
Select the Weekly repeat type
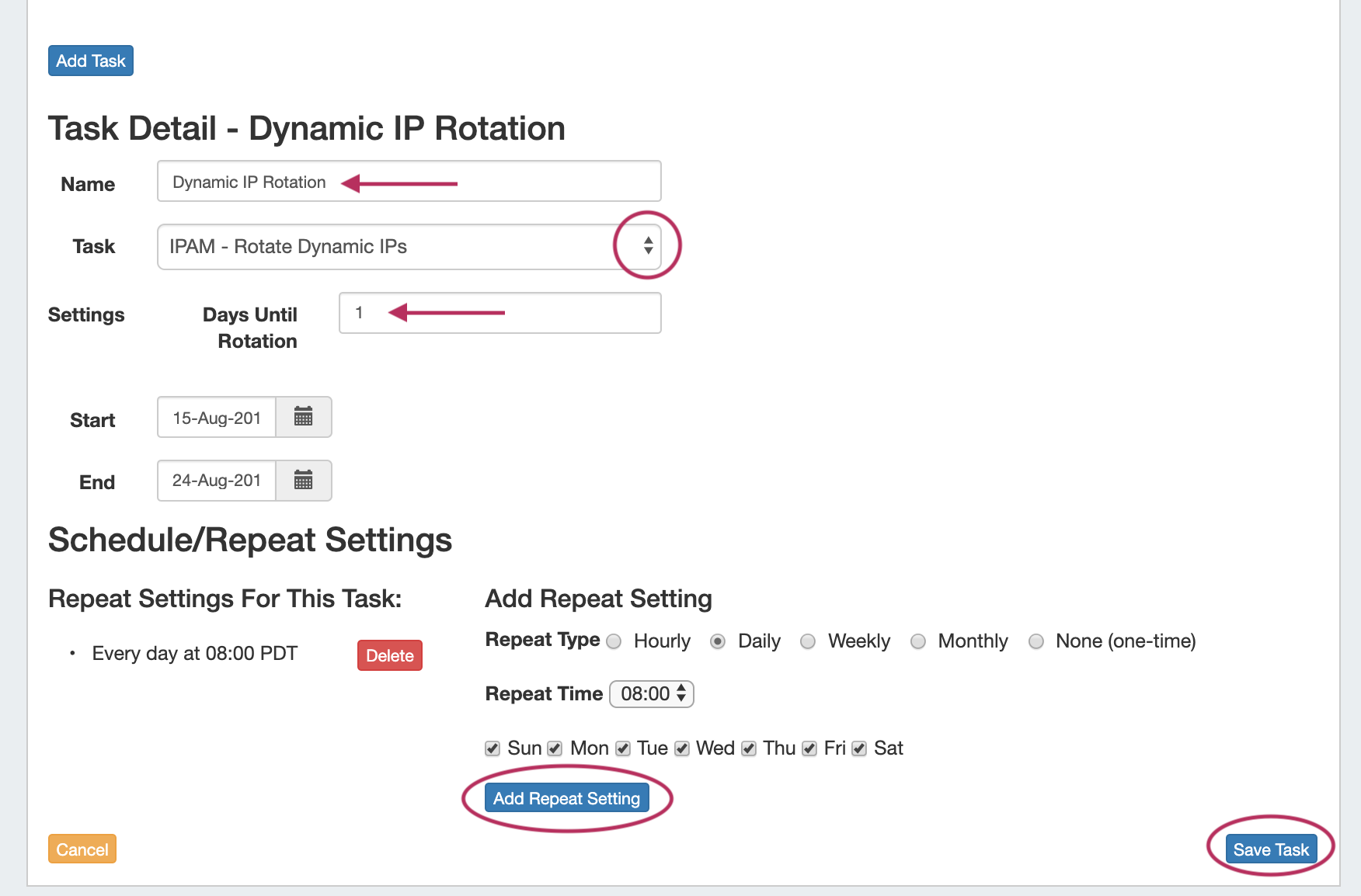[808, 641]
